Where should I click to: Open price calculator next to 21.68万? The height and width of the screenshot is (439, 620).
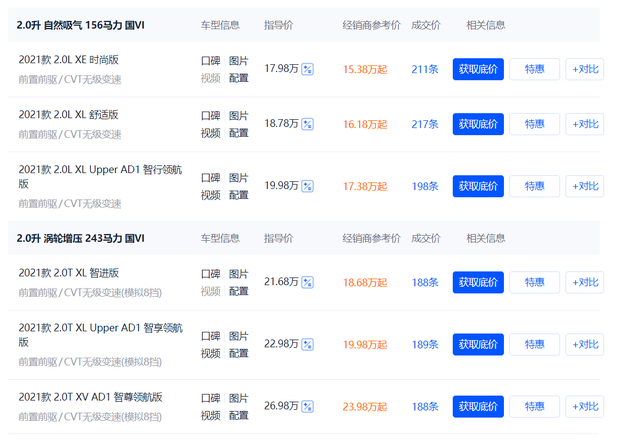(308, 282)
